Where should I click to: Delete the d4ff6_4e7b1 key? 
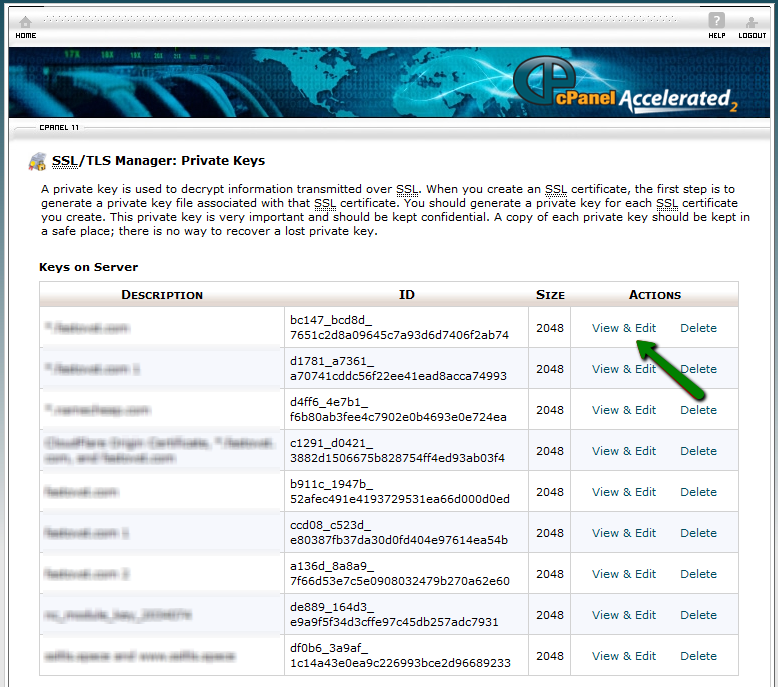(x=698, y=410)
